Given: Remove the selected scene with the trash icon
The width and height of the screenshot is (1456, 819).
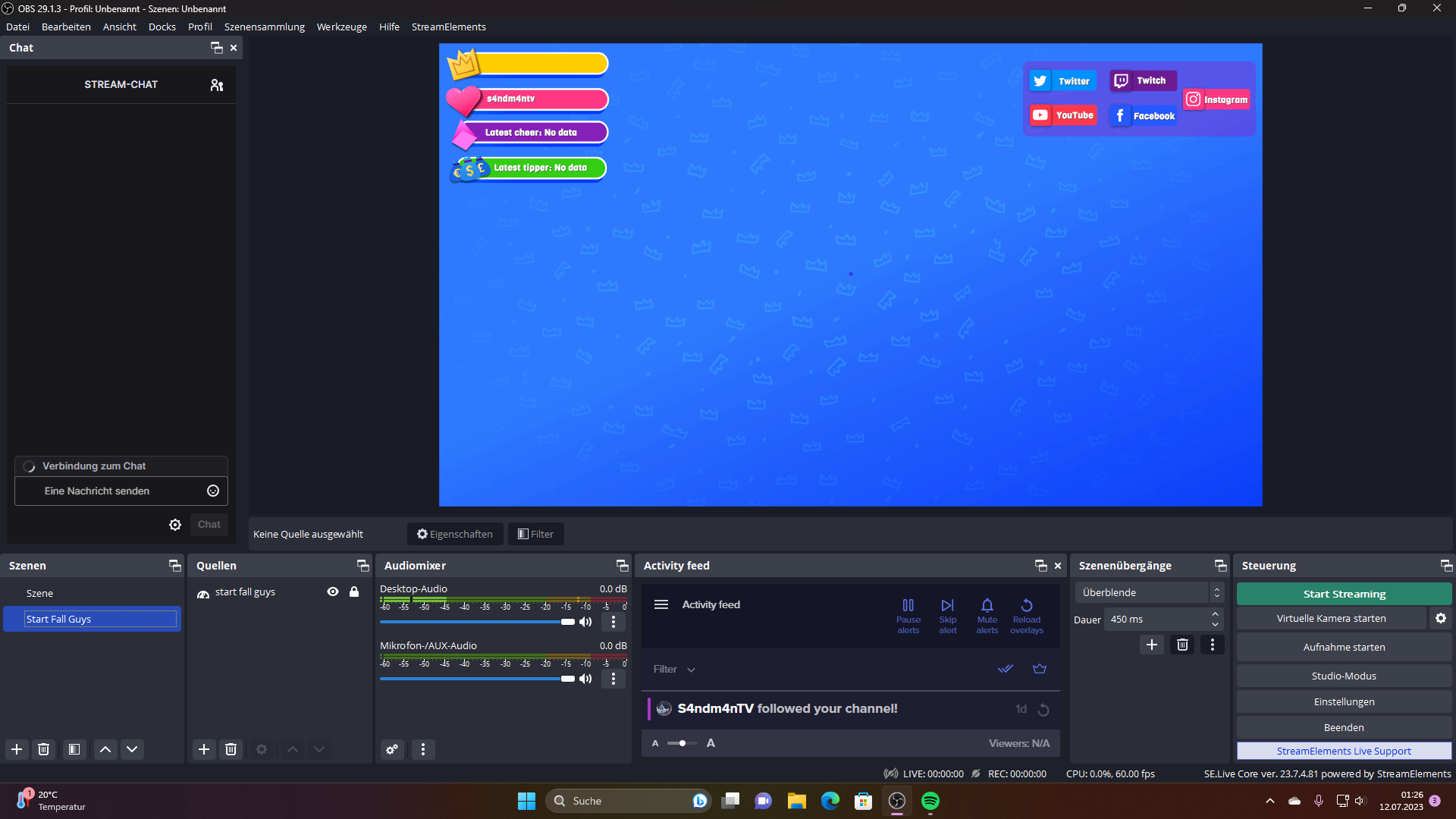Looking at the screenshot, I should 44,749.
